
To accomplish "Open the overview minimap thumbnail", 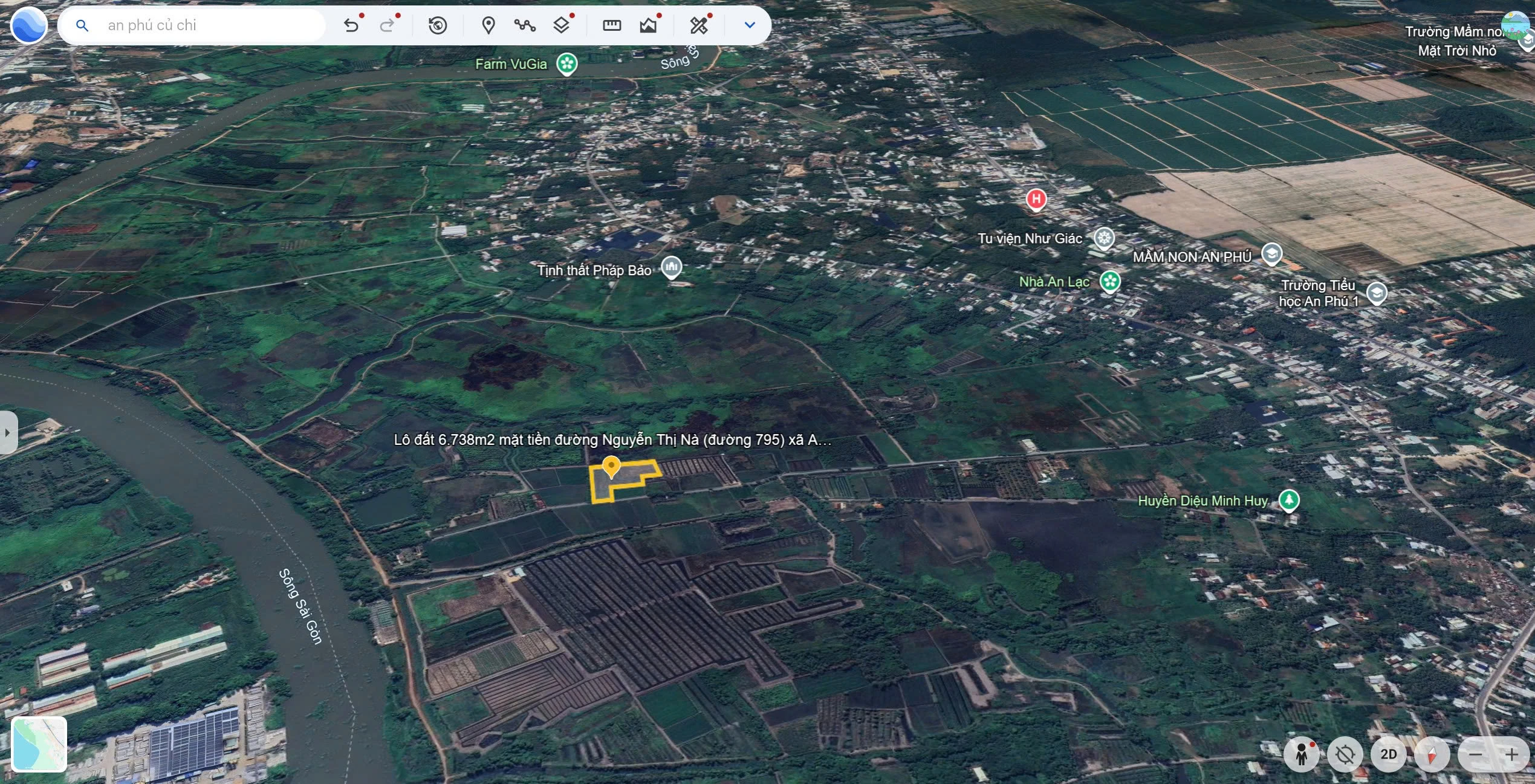I will 39,744.
